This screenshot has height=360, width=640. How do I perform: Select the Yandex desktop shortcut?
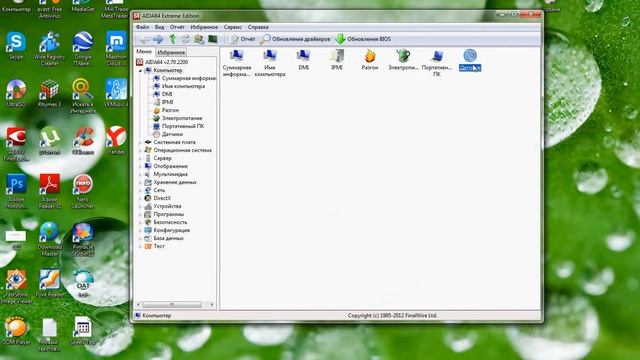(x=116, y=141)
